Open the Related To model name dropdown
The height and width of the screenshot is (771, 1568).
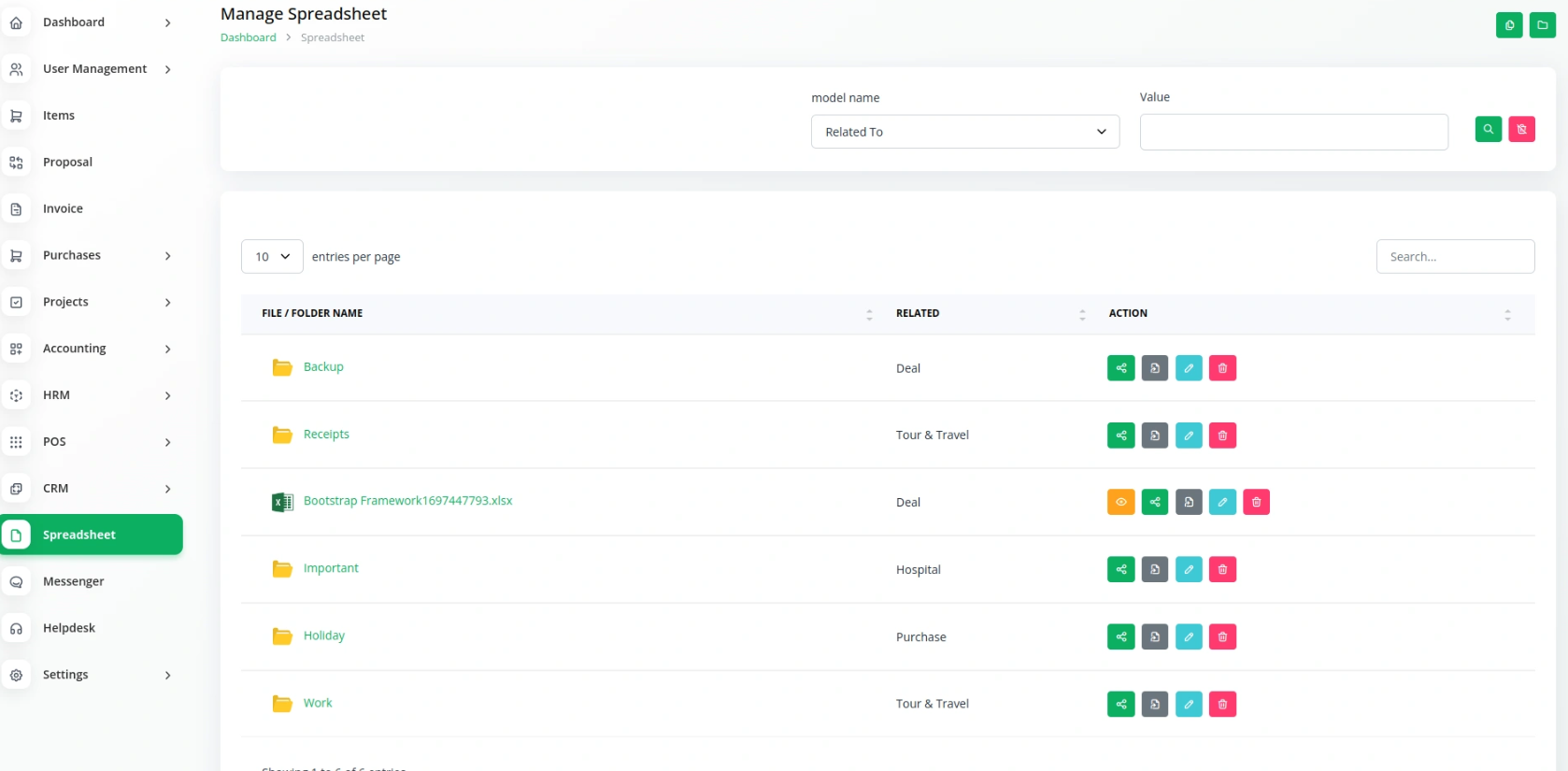[965, 132]
